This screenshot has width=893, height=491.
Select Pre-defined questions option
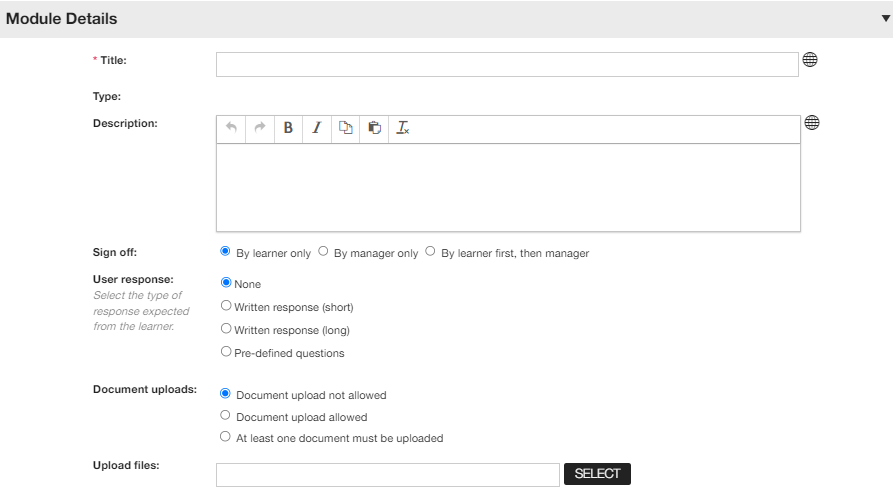(226, 351)
